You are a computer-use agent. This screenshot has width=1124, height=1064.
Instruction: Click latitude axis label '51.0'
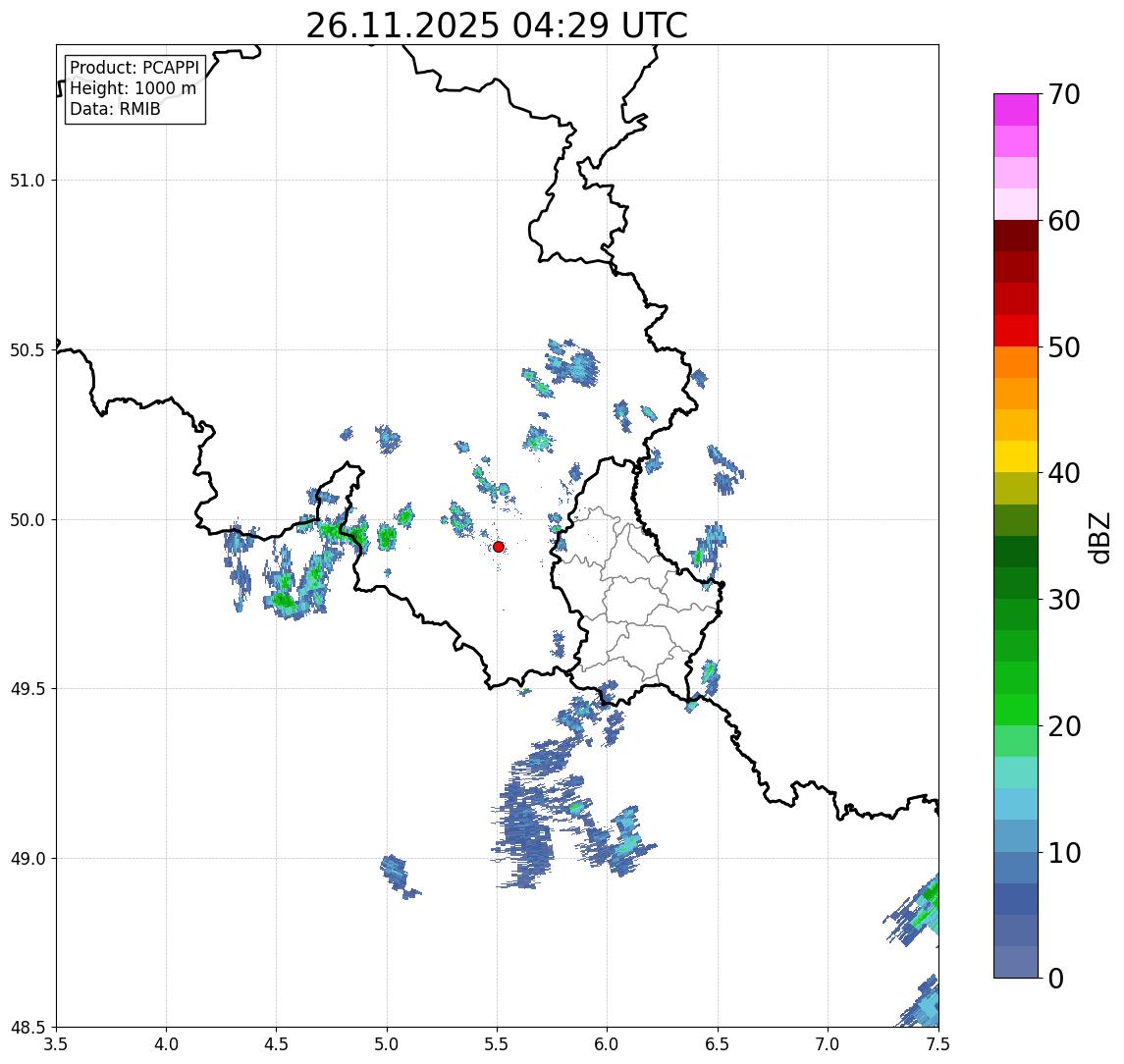[27, 180]
